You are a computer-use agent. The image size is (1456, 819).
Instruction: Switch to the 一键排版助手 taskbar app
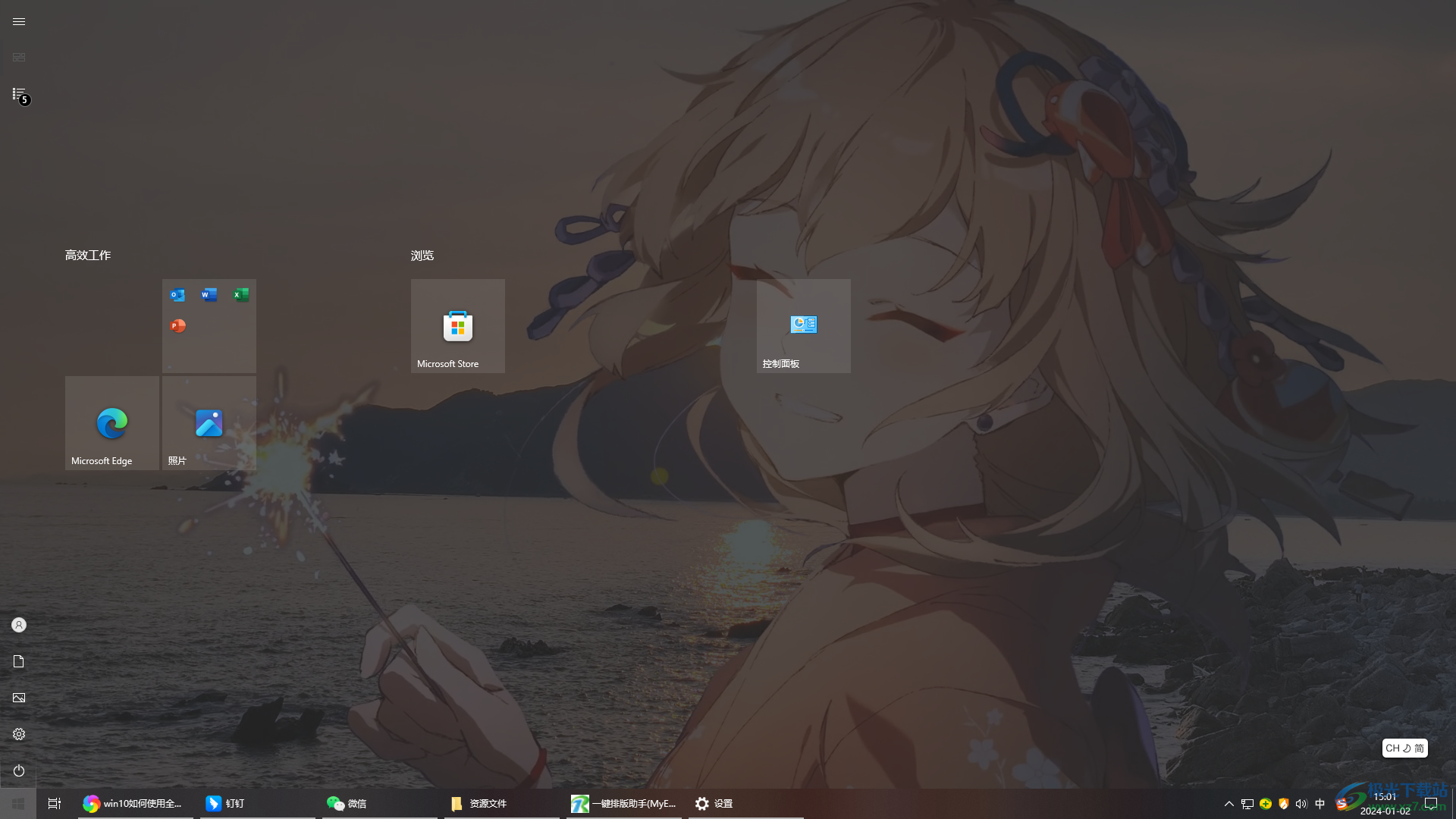[624, 804]
